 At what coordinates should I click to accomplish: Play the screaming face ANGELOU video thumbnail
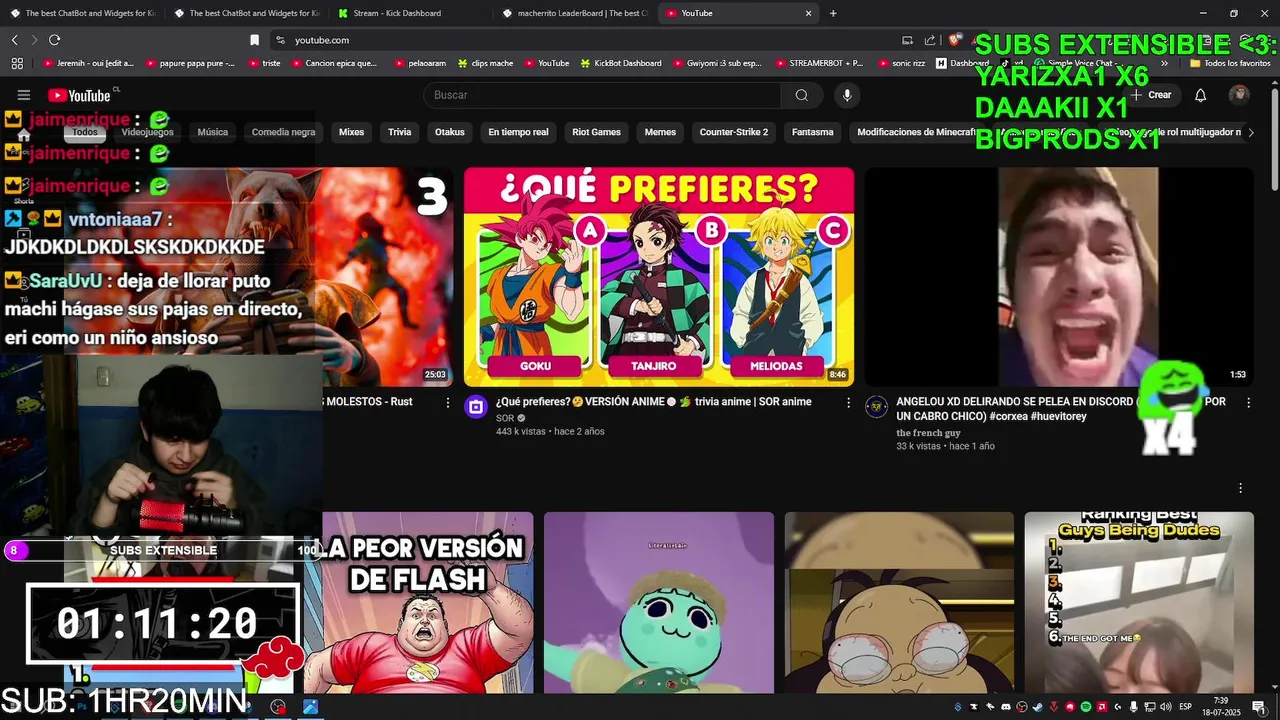1059,277
